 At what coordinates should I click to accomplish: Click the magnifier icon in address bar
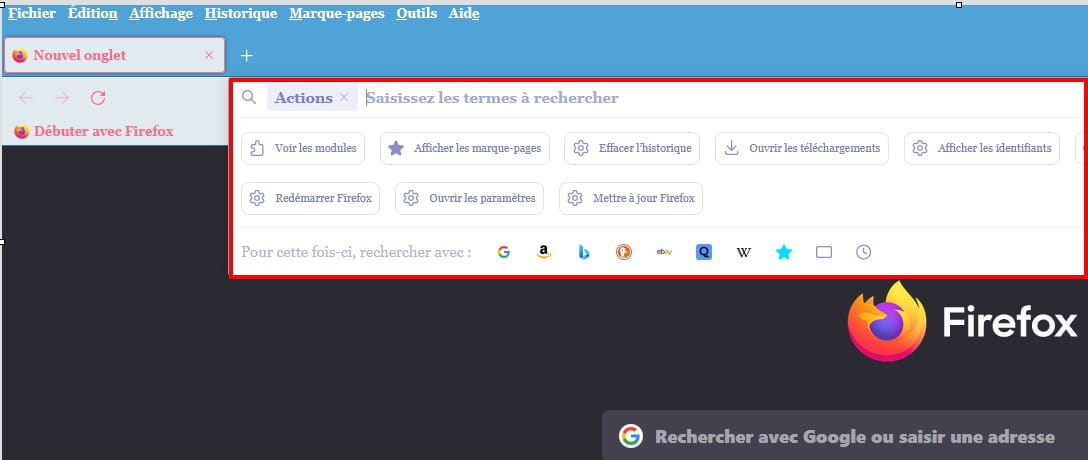tap(249, 97)
